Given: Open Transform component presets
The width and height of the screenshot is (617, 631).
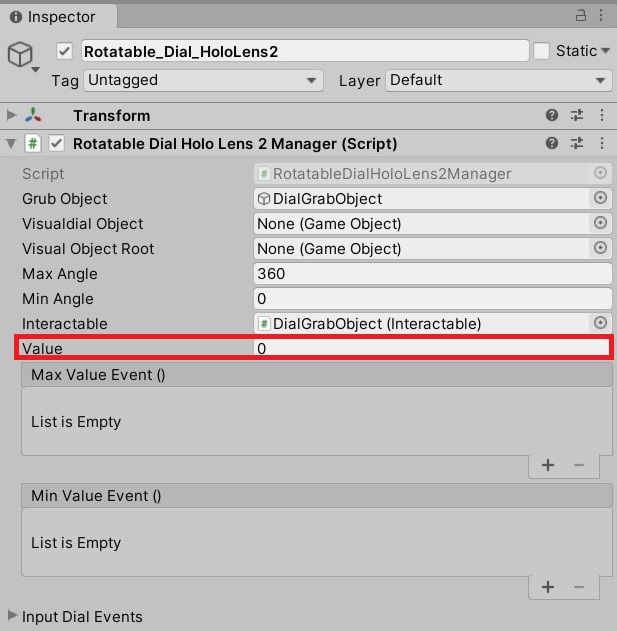Looking at the screenshot, I should (577, 115).
